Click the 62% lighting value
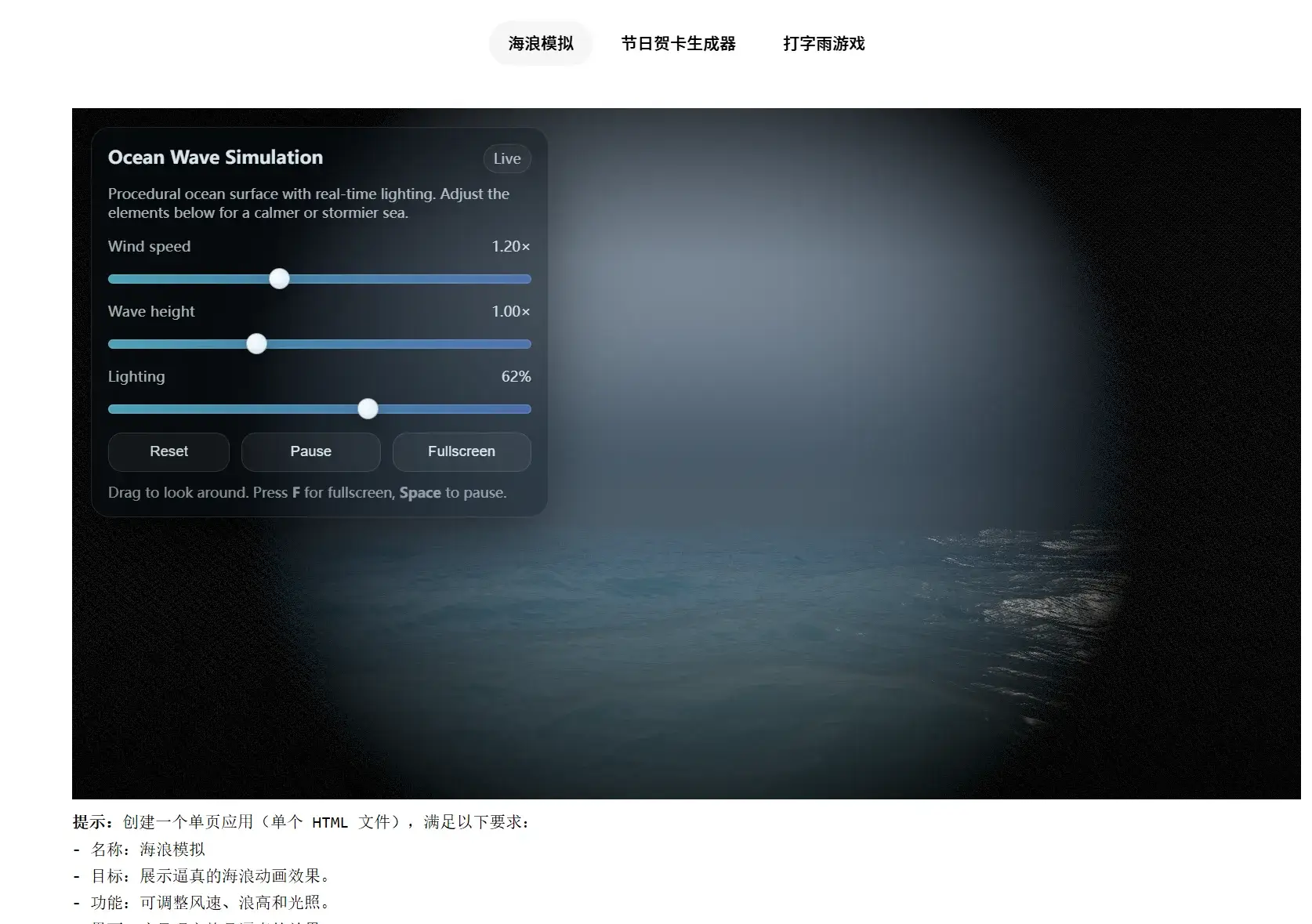Screen dimensions: 1312x924 (x=516, y=377)
